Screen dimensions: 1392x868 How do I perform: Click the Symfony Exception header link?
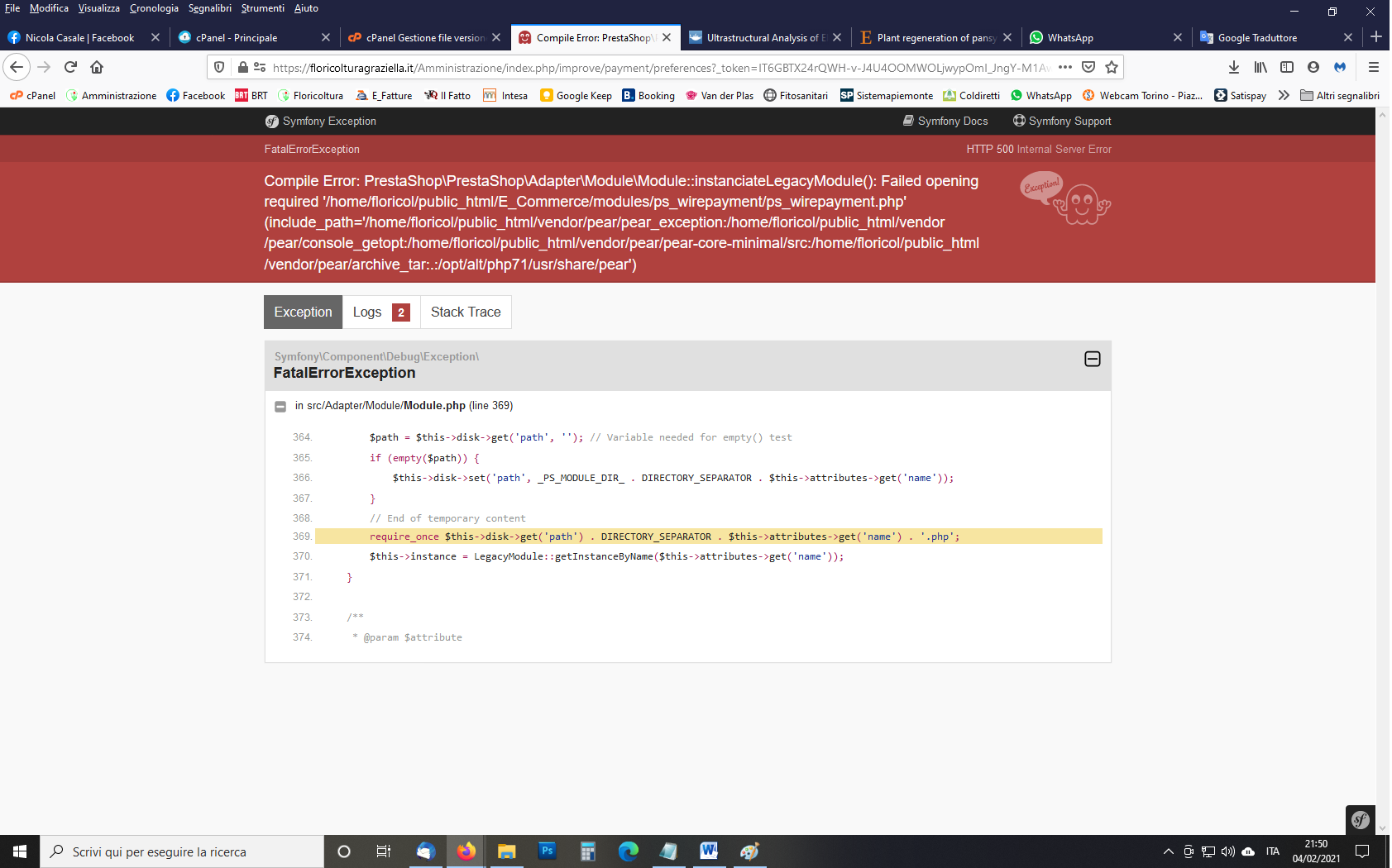[x=321, y=121]
